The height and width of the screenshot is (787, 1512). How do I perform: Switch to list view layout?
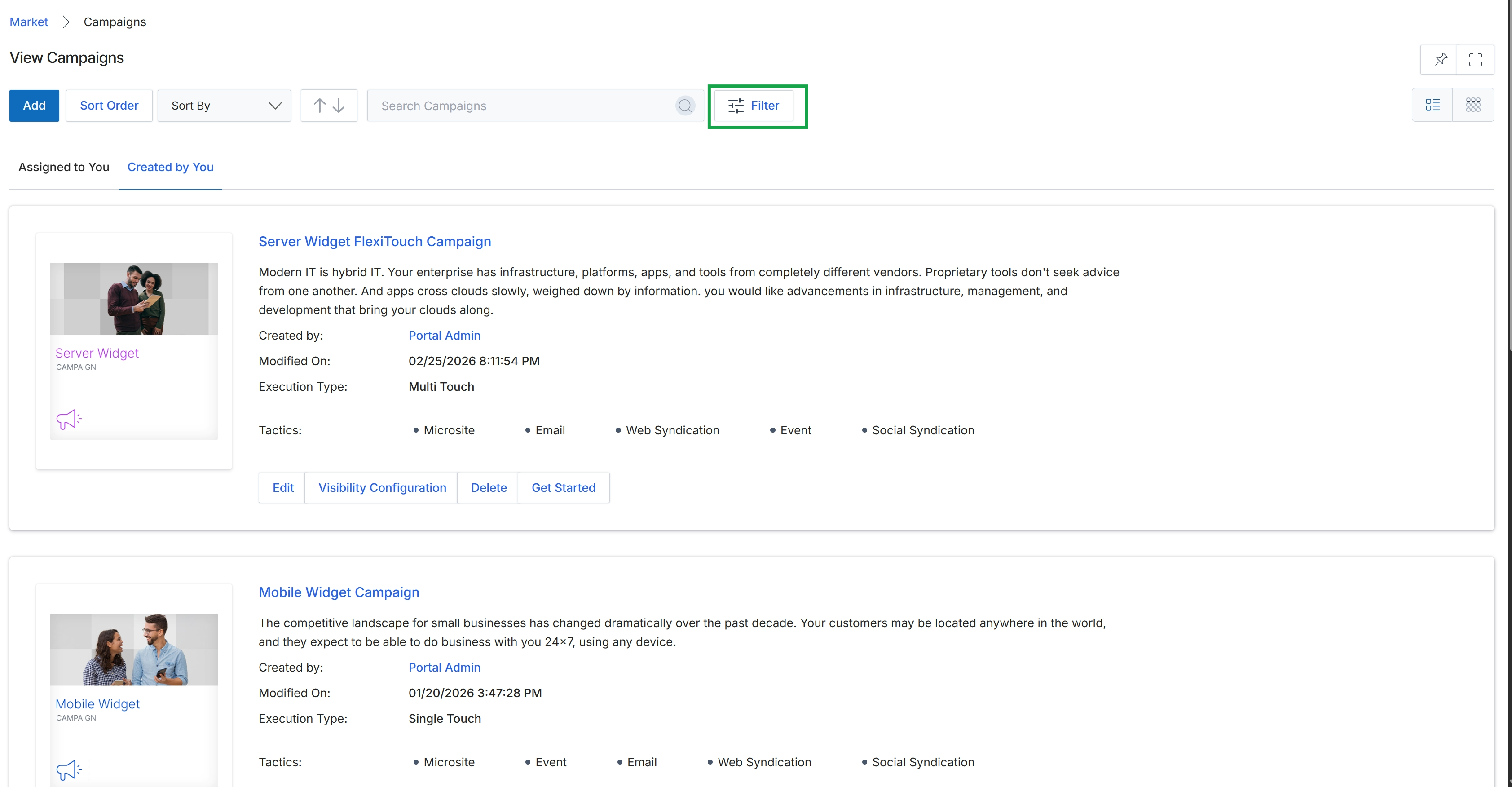point(1432,105)
